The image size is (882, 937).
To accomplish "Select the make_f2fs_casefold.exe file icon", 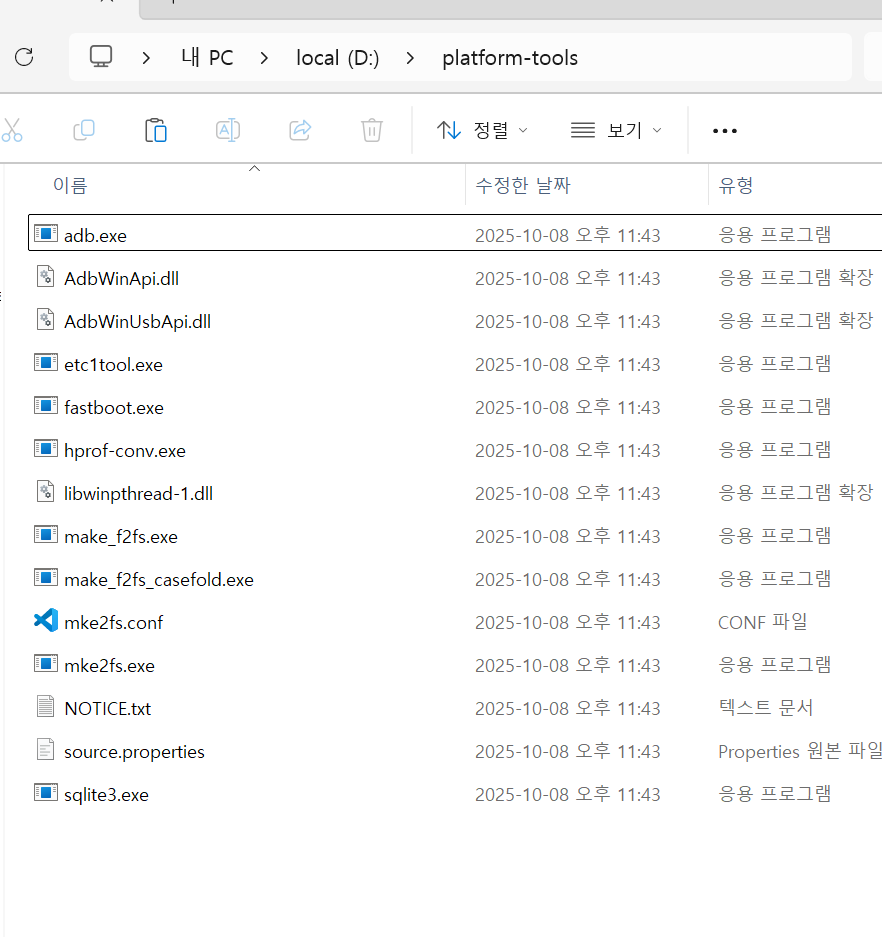I will coord(46,577).
